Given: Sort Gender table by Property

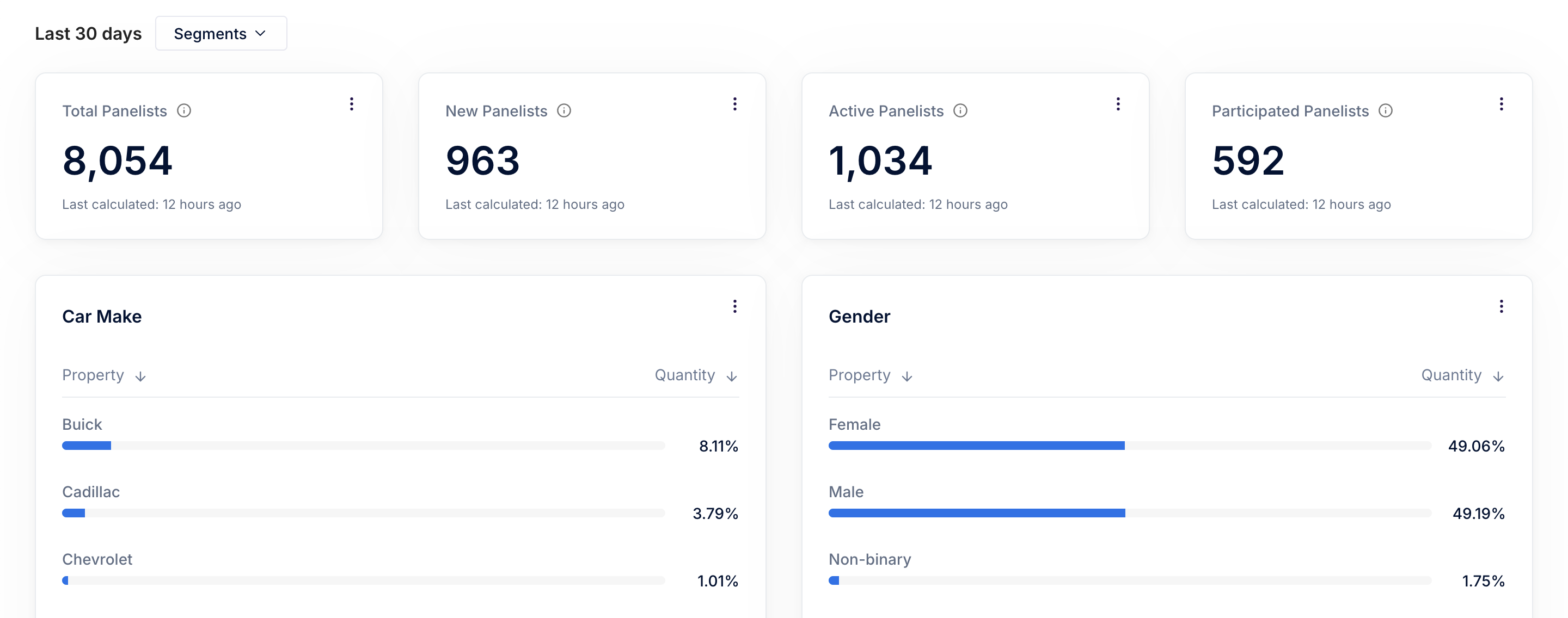Looking at the screenshot, I should 871,375.
